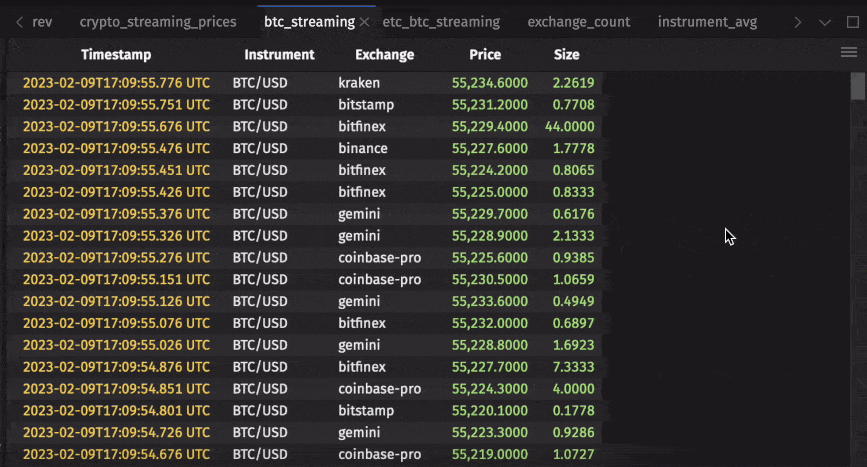Image resolution: width=867 pixels, height=467 pixels.
Task: Open the table options hamburger menu
Action: (x=849, y=53)
